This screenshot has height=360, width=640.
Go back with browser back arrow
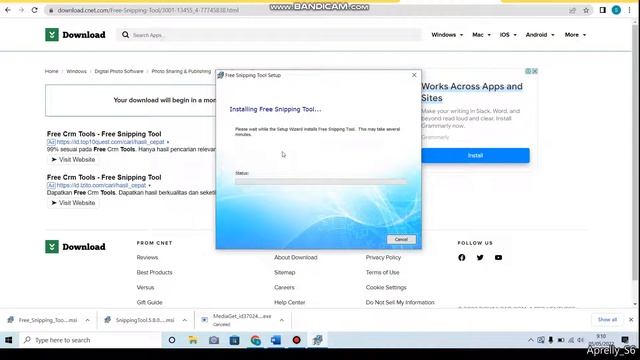coord(8,10)
